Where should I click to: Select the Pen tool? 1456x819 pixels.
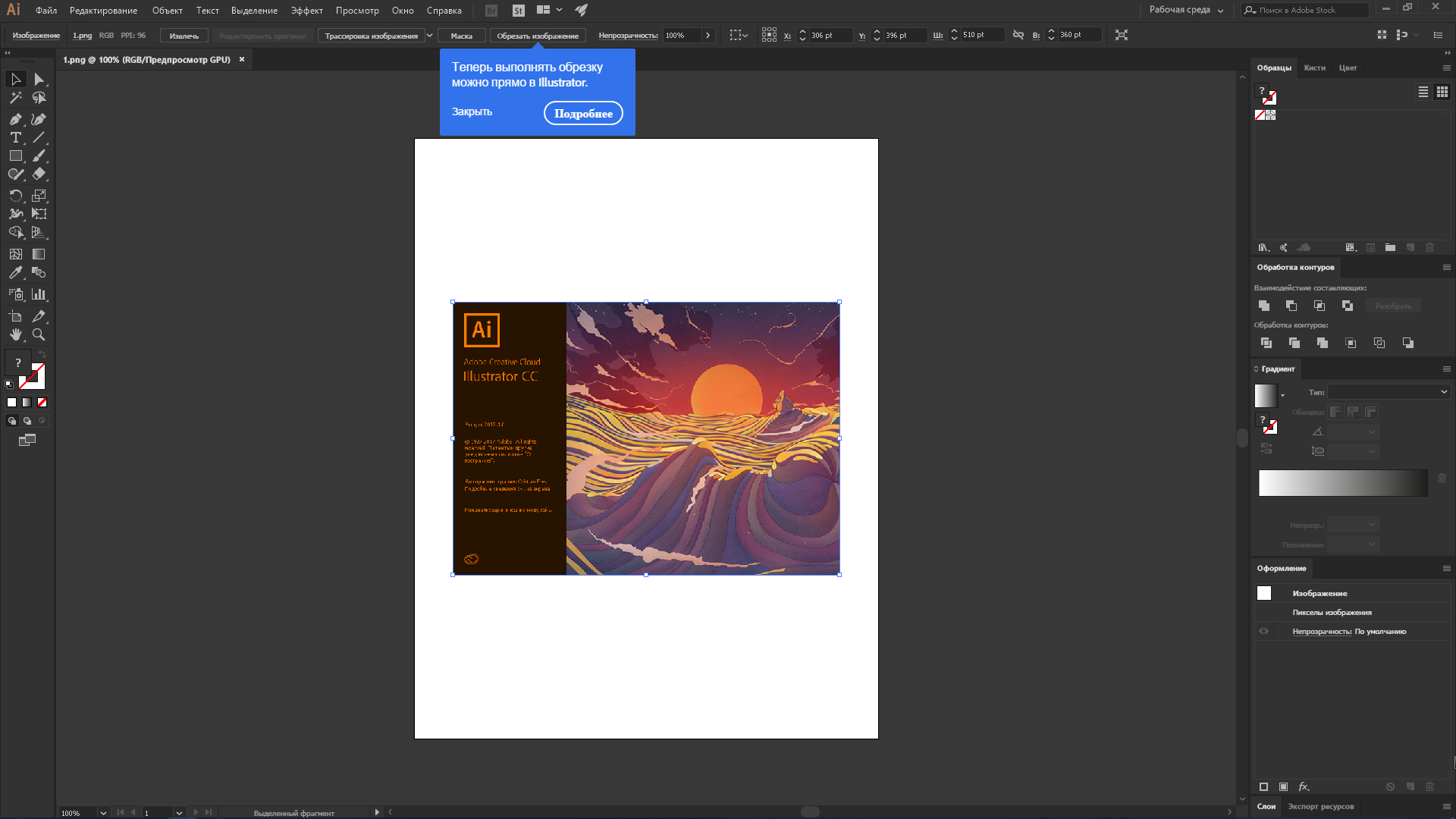coord(14,118)
